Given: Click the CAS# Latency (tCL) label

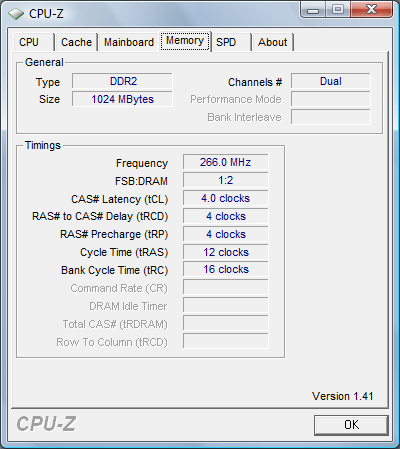Looking at the screenshot, I should tap(119, 199).
